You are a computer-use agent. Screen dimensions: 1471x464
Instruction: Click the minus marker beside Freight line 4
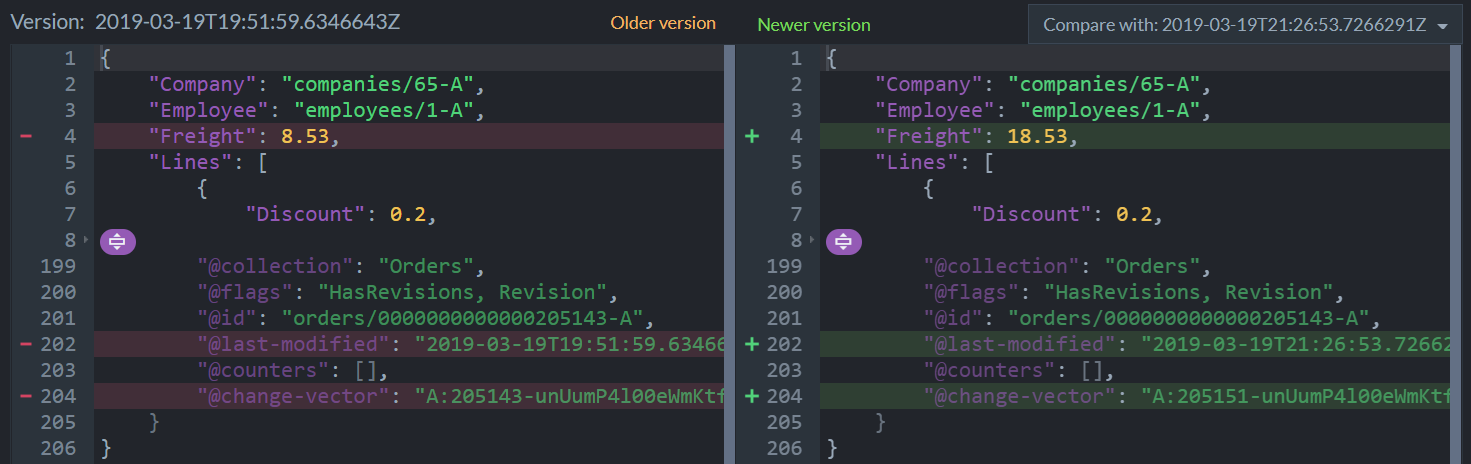point(26,137)
